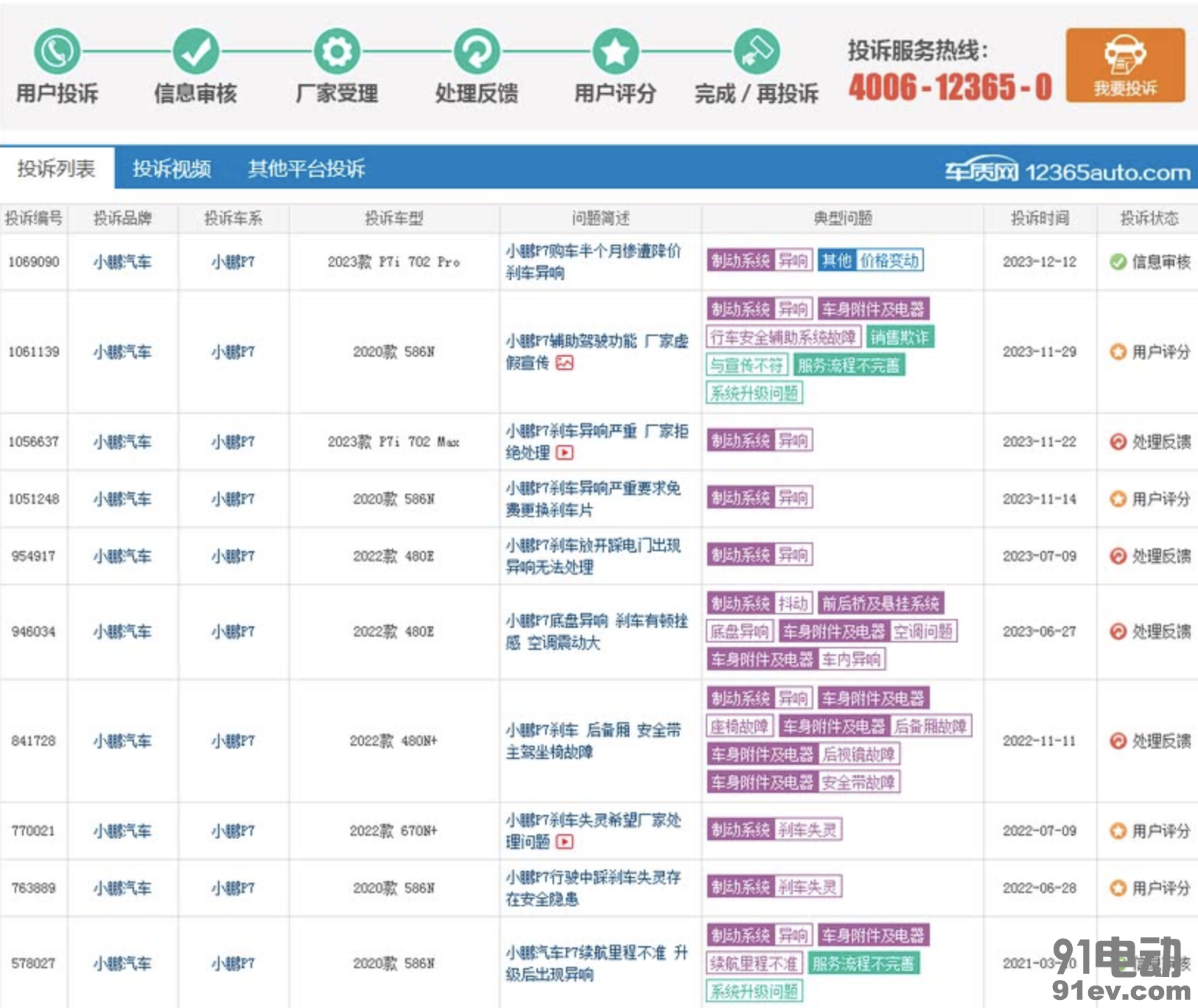Open the 其他平台投诉 tab

pyautogui.click(x=306, y=169)
